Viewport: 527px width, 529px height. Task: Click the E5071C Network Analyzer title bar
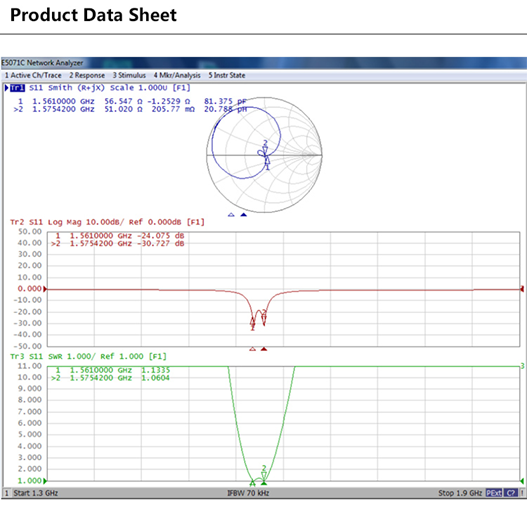click(x=264, y=63)
